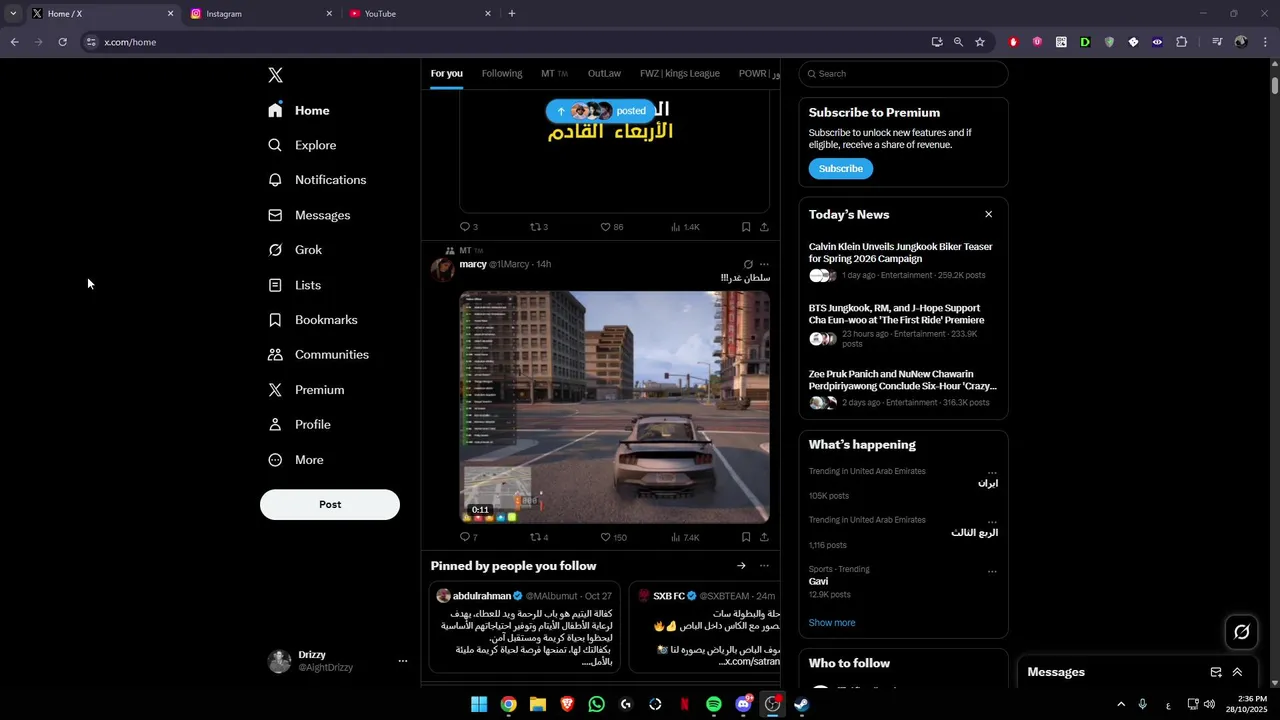Expand the More menu in the sidebar
Viewport: 1280px width, 720px height.
(x=296, y=460)
